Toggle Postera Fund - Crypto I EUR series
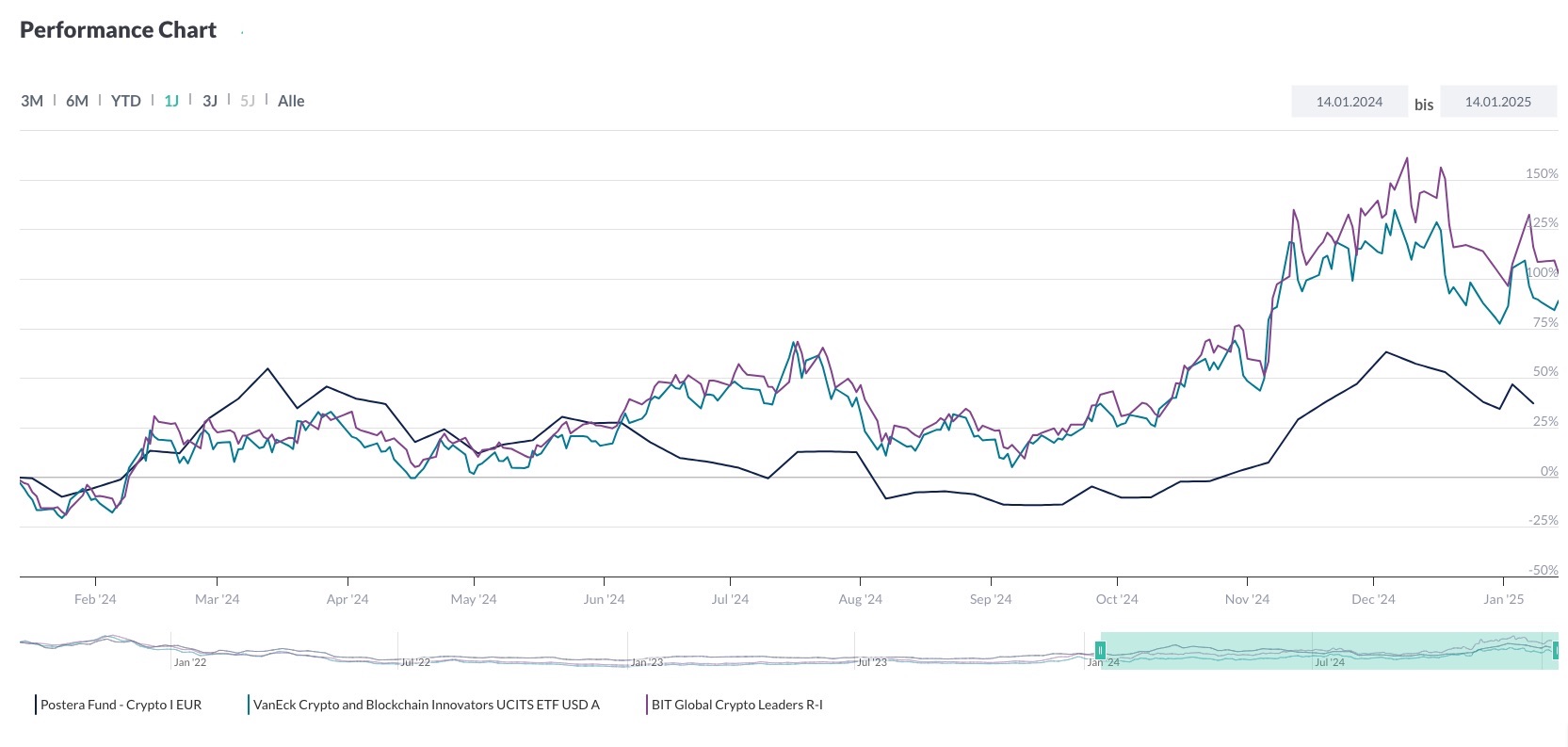This screenshot has height=747, width=1568. 121,705
